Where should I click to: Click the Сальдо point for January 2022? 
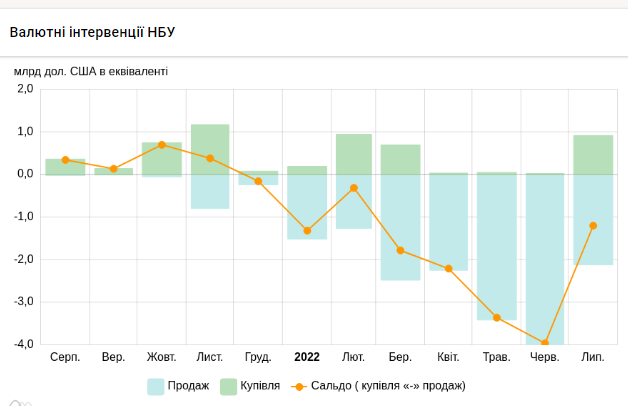pos(307,231)
